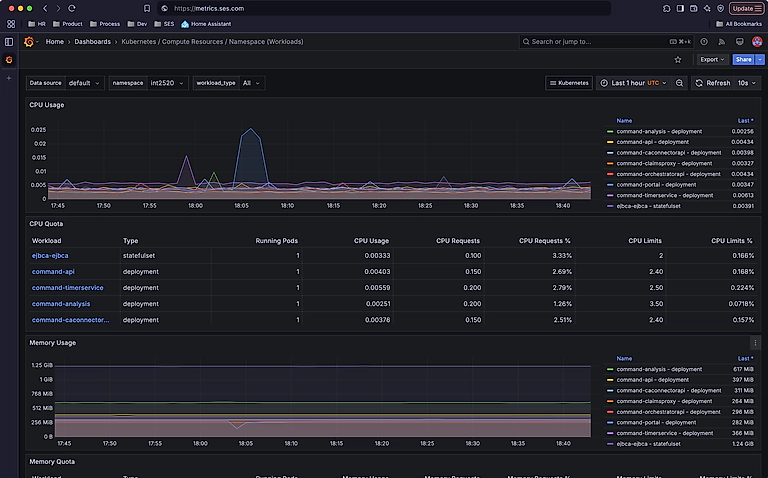This screenshot has width=768, height=478.
Task: Reload the page in the browser
Action: (72, 8)
